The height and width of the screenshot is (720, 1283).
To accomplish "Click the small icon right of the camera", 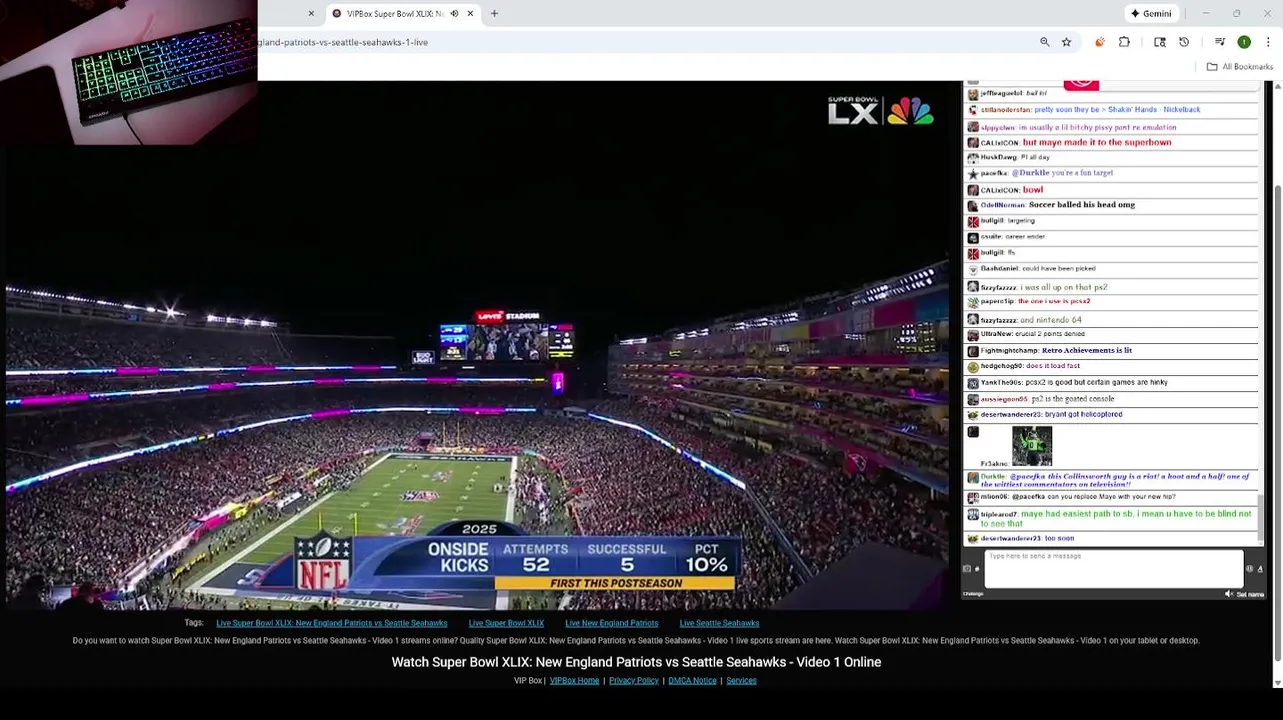I will [977, 569].
